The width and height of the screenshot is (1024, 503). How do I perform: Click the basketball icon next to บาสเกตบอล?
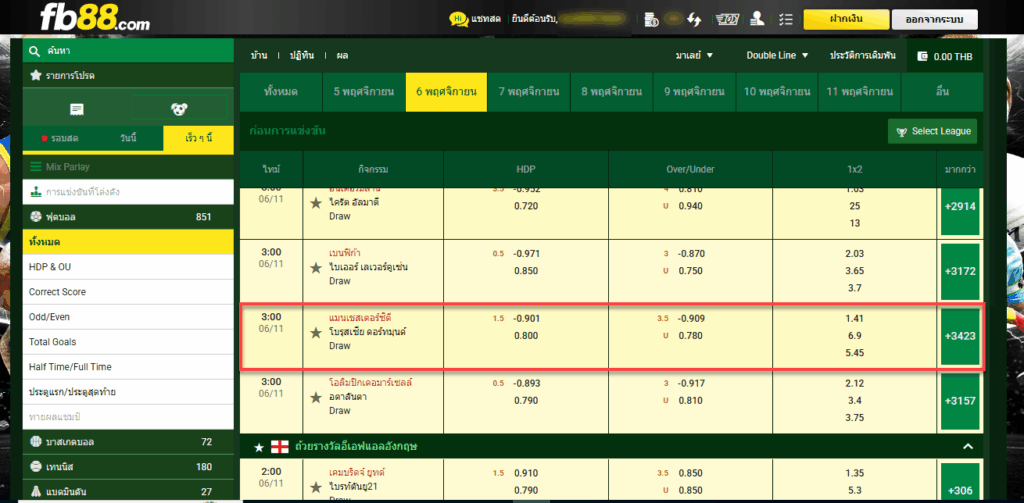pos(36,442)
